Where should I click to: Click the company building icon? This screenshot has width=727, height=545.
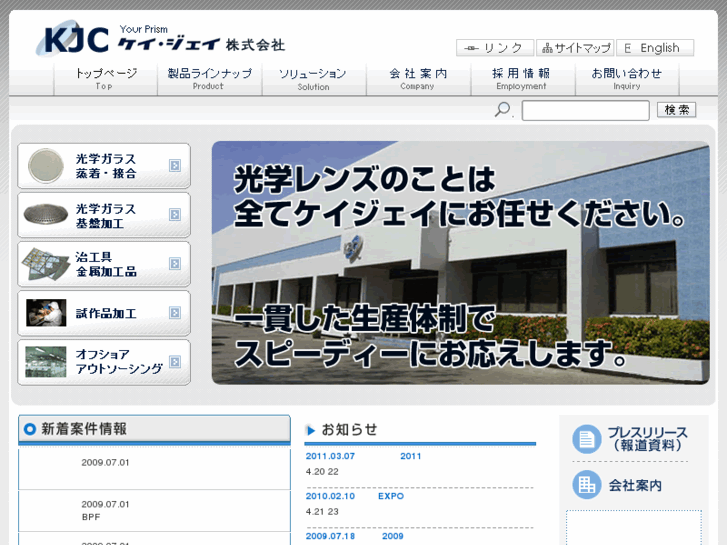click(587, 485)
